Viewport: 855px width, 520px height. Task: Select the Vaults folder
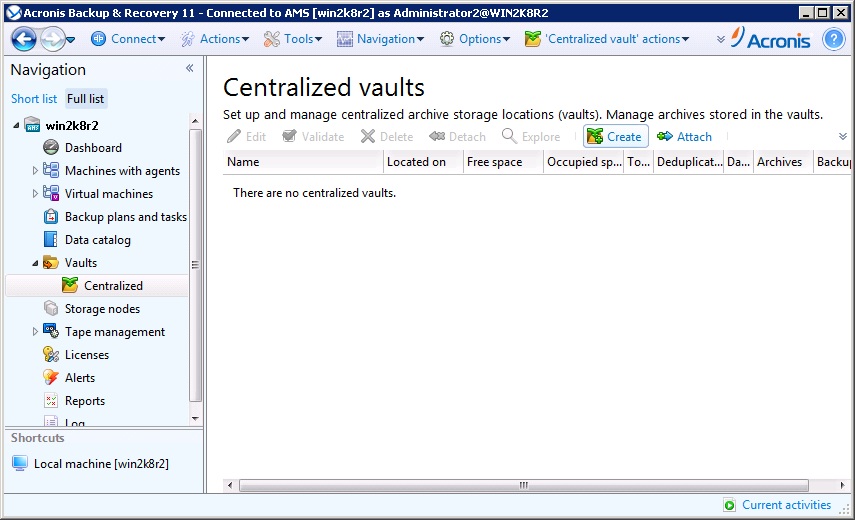[x=81, y=263]
